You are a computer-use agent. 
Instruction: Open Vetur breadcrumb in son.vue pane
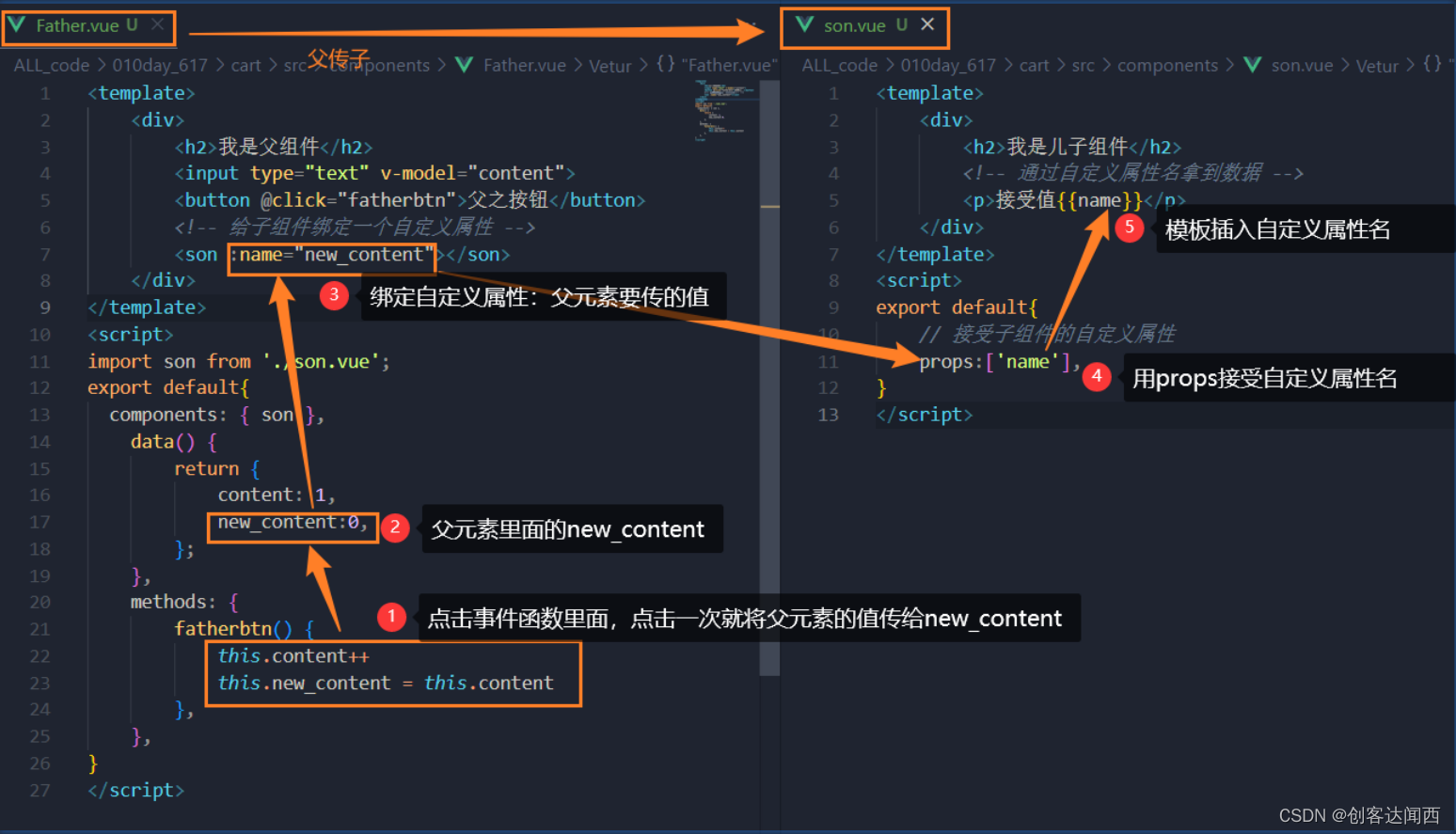1377,65
